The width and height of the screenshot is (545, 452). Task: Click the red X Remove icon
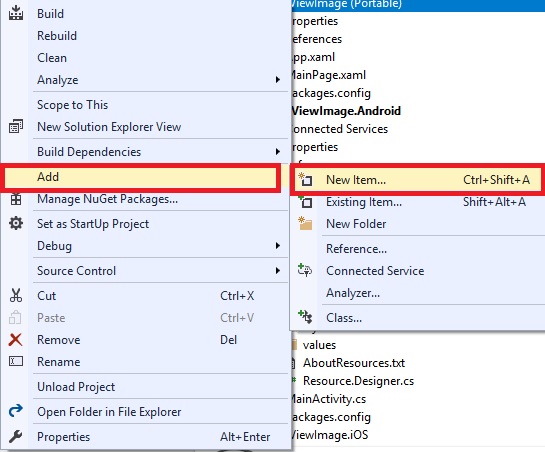16,340
